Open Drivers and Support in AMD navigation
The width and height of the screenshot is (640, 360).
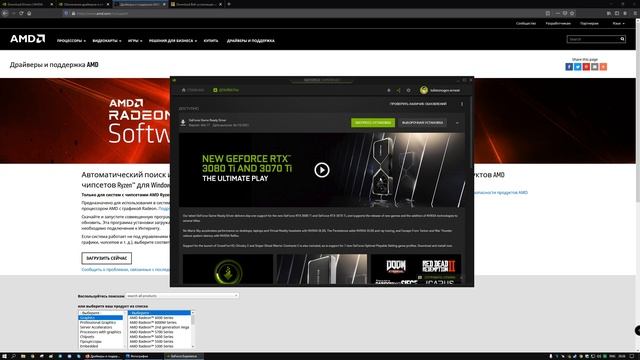click(x=251, y=41)
